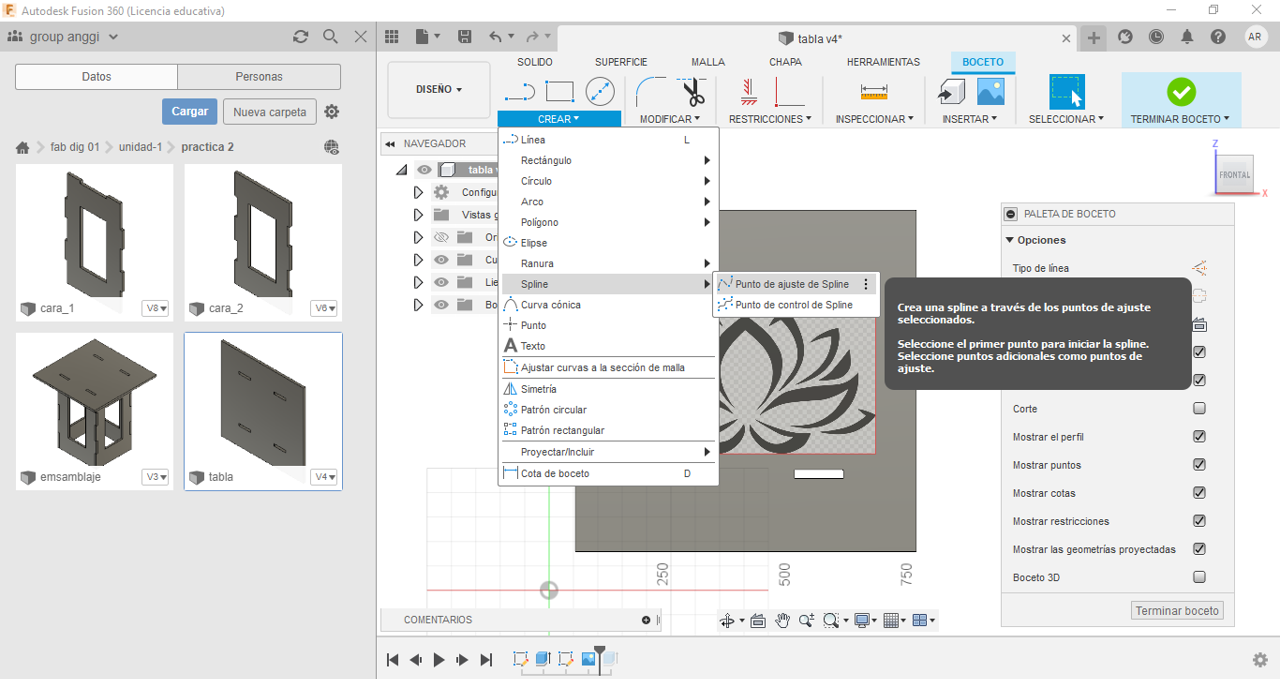Click the Insert image icon
Screen dimensions: 1280x679
tap(990, 92)
